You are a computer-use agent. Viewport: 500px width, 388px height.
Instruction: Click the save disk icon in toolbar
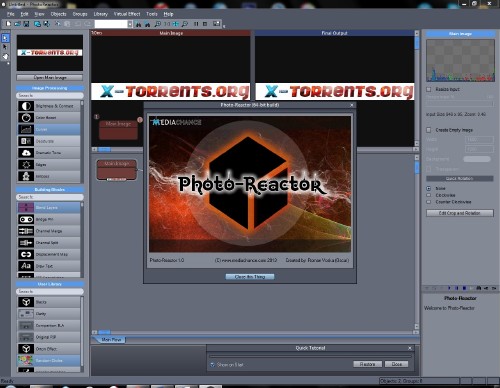tap(26, 24)
